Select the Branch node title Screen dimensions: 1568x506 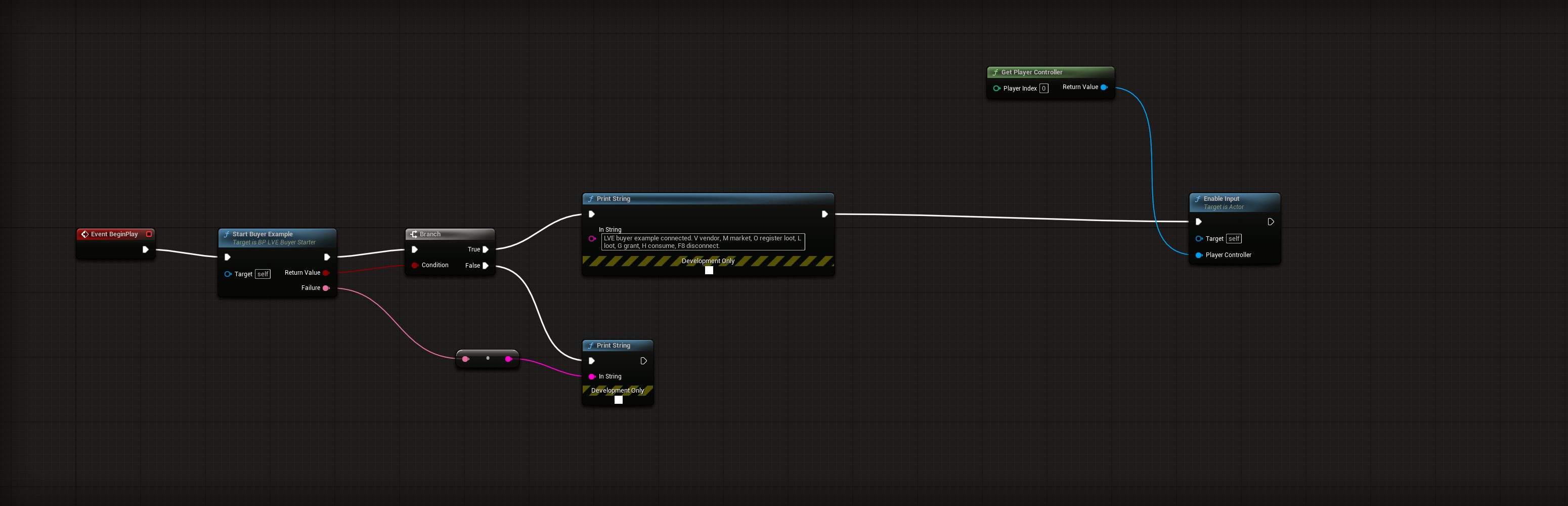[x=430, y=234]
